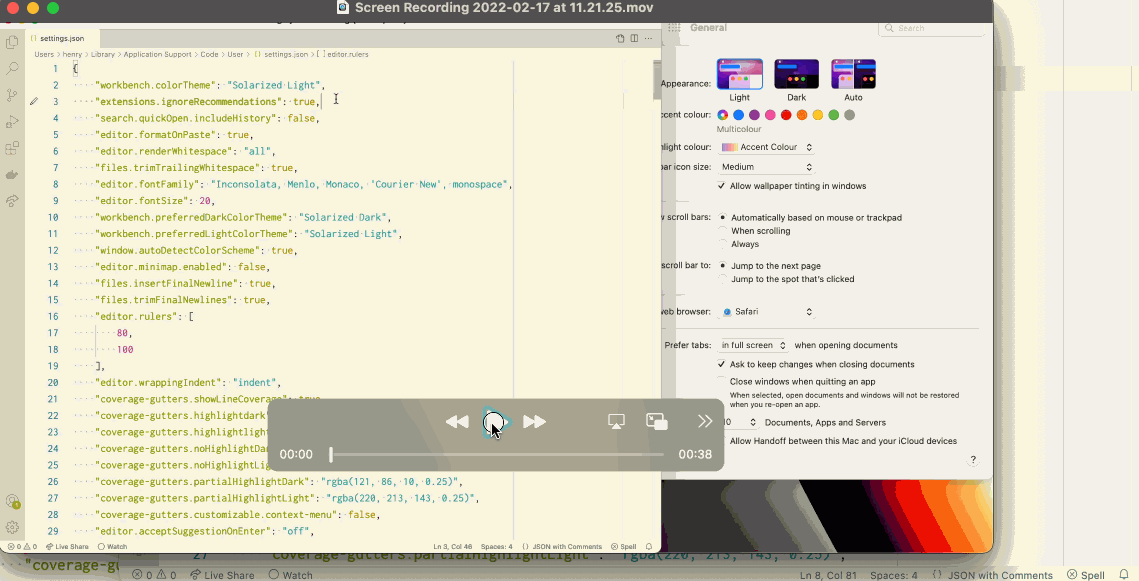Open the highlight colour Accent Colour dropdown
The height and width of the screenshot is (581, 1139).
[766, 147]
